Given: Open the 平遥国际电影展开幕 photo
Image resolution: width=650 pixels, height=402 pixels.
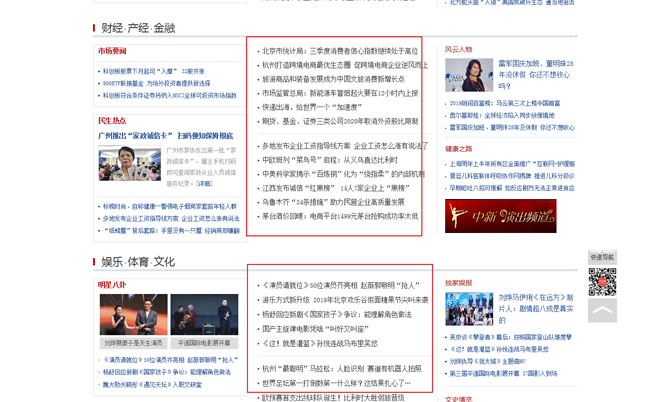Looking at the screenshot, I should (204, 315).
